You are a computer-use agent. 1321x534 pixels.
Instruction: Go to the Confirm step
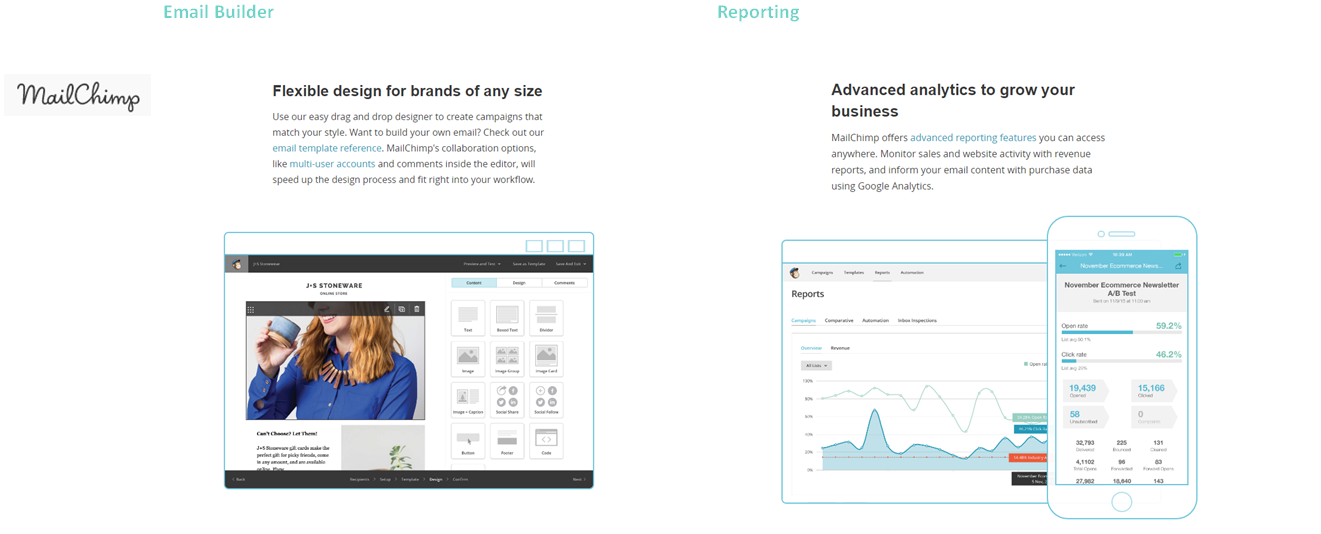pos(460,479)
